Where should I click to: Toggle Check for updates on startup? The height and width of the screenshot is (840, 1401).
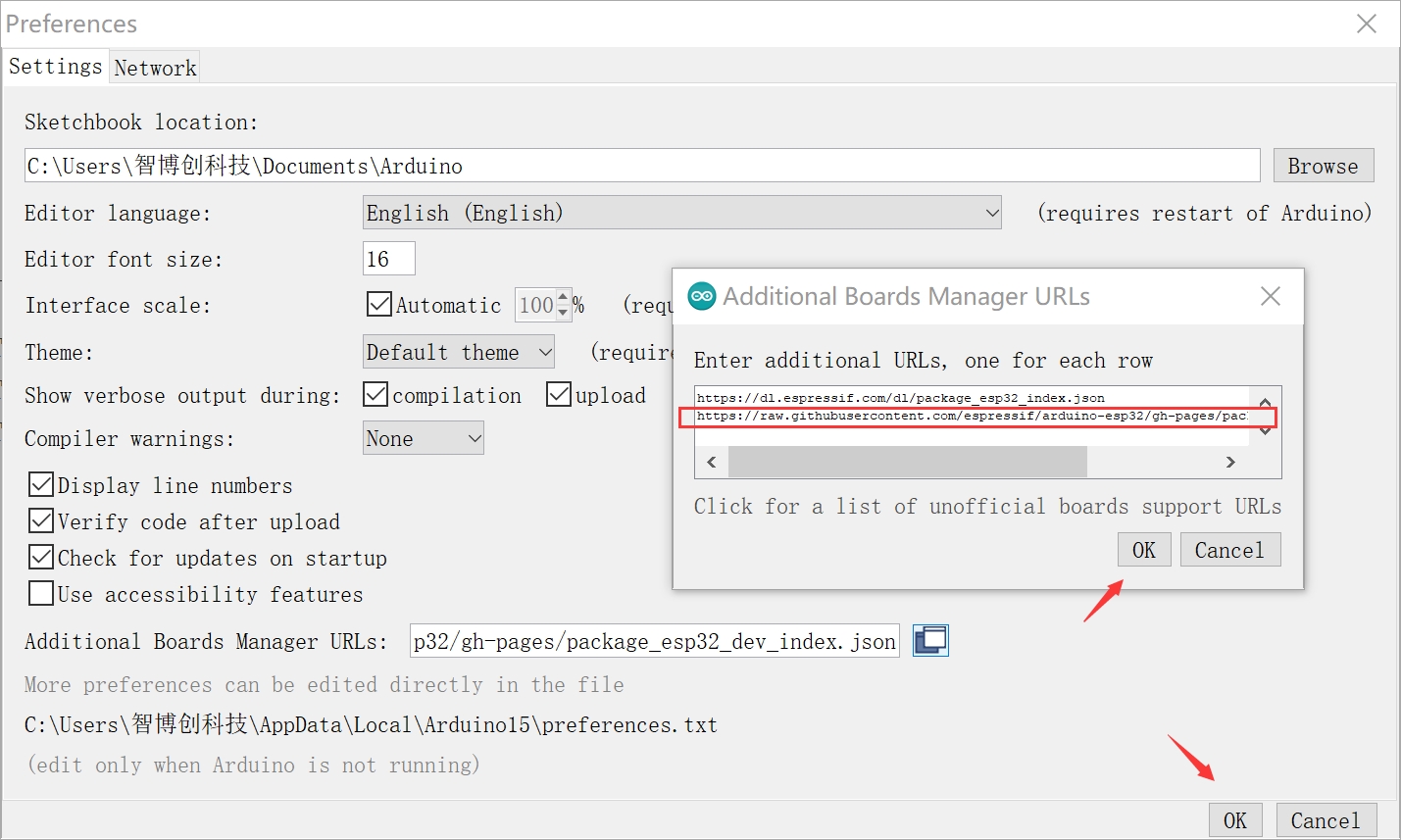pyautogui.click(x=41, y=557)
